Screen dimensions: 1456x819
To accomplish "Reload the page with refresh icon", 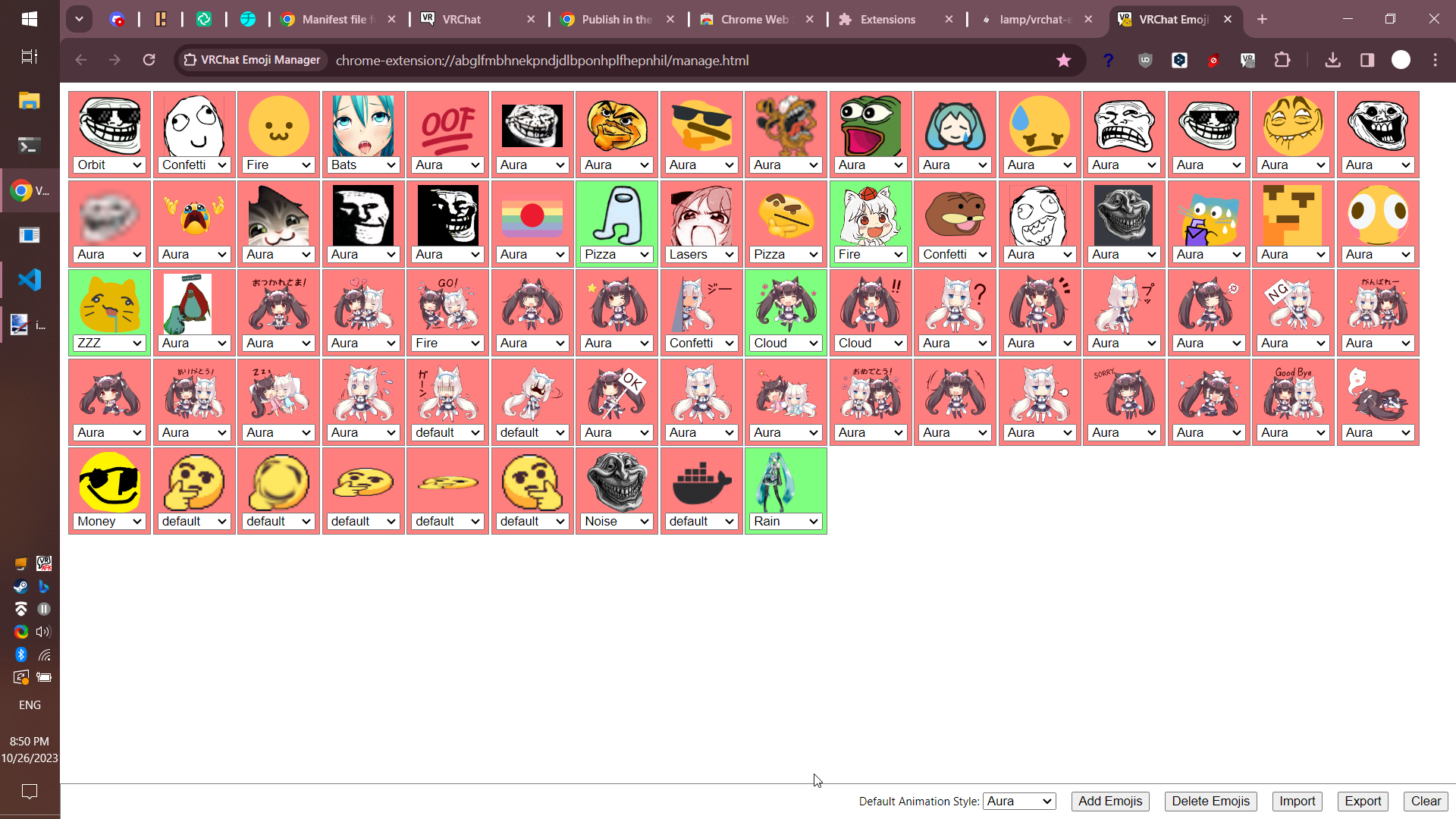I will [x=149, y=60].
